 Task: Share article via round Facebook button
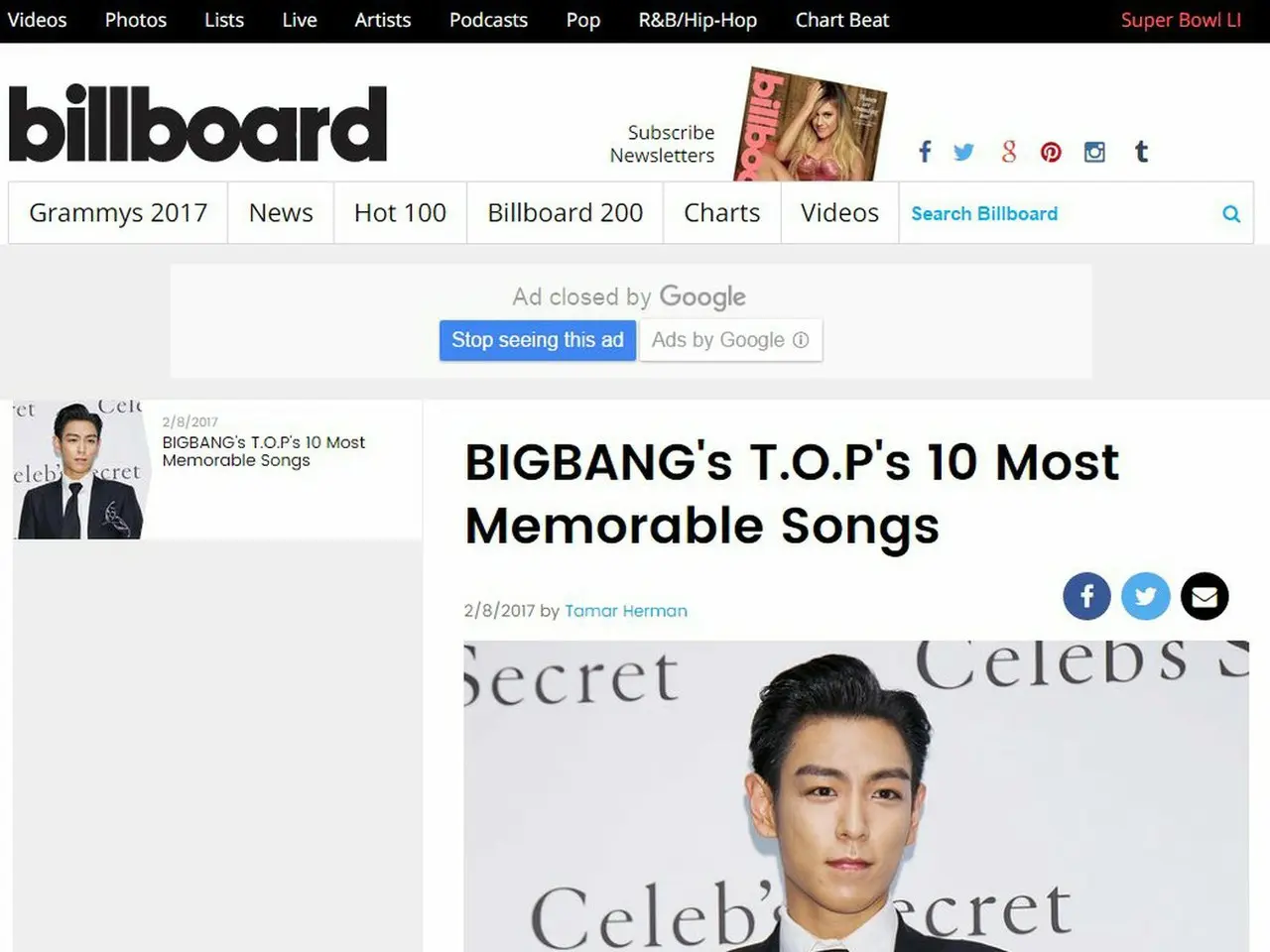[x=1086, y=596]
